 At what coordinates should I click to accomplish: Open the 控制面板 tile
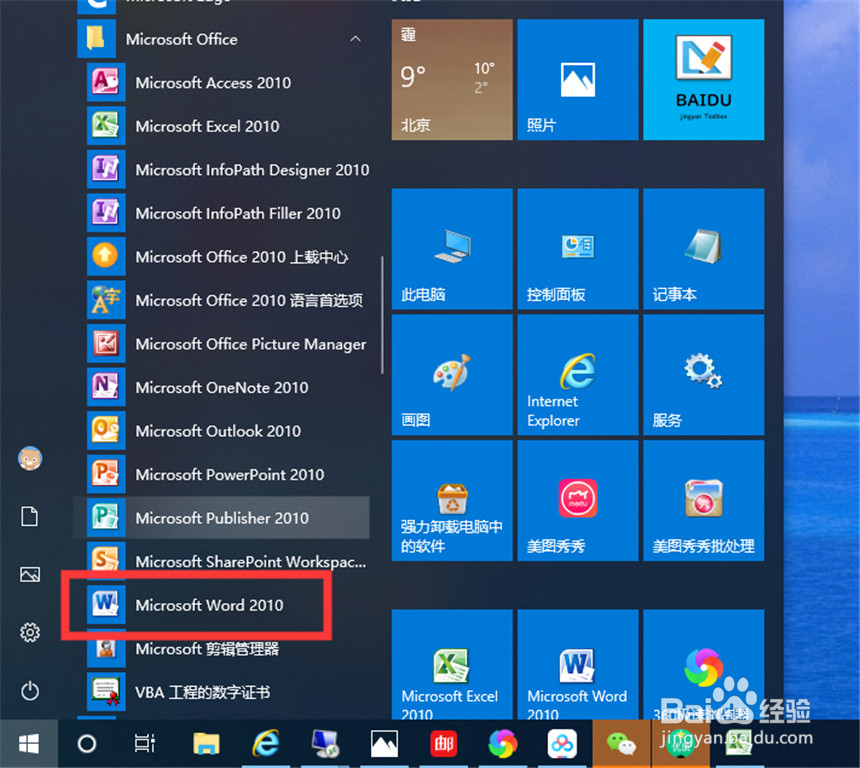click(578, 249)
